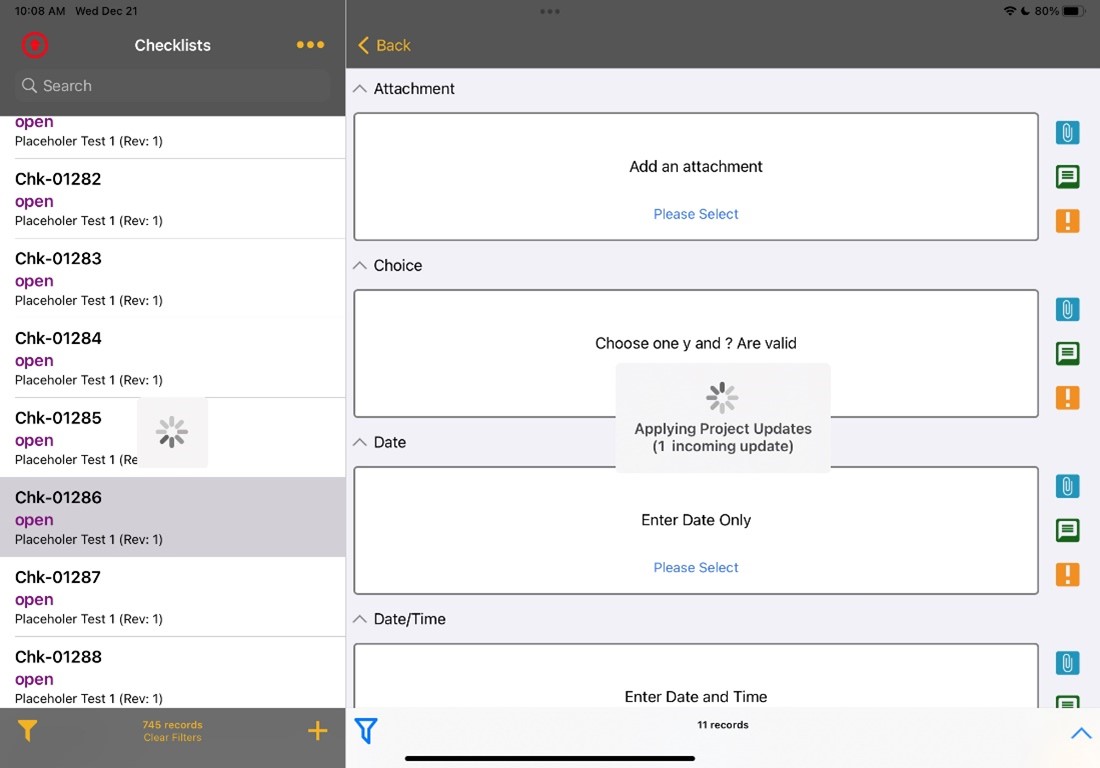The image size is (1100, 768).
Task: Click the '11 records' count text
Action: [x=723, y=725]
